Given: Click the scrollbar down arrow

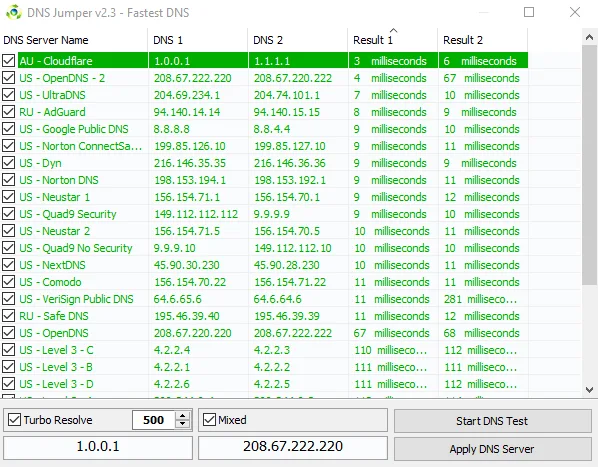Looking at the screenshot, I should (x=589, y=390).
